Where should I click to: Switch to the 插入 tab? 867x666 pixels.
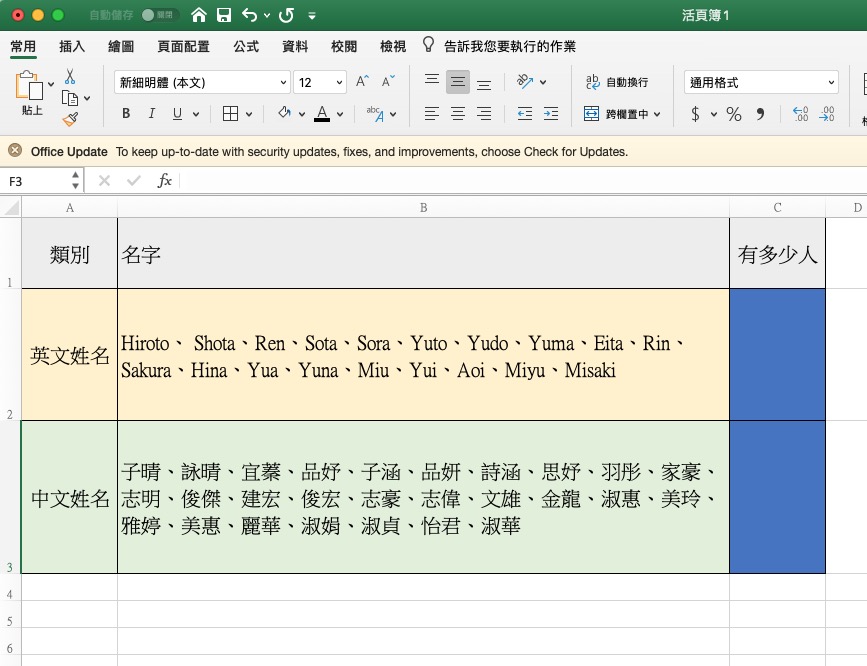tap(72, 46)
